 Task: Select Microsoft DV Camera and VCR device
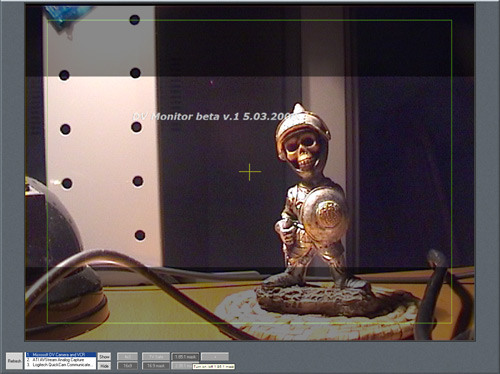[61, 354]
